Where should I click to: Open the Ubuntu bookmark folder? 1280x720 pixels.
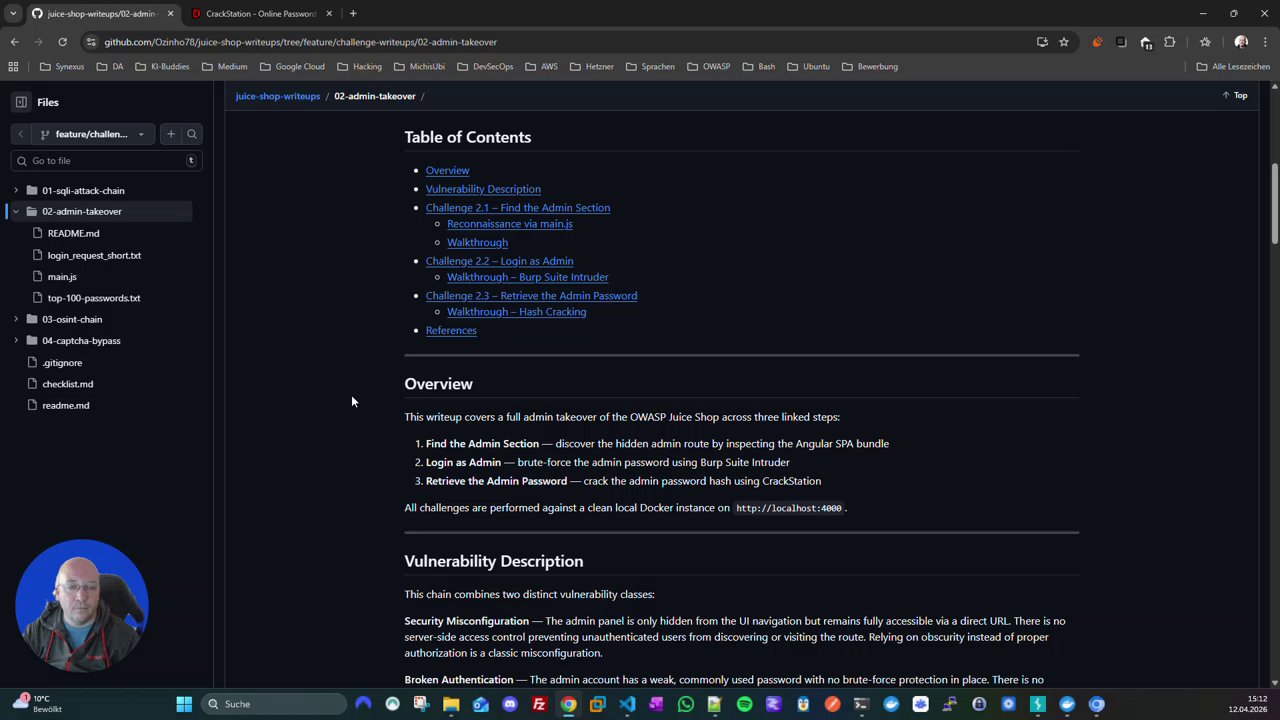coord(808,67)
